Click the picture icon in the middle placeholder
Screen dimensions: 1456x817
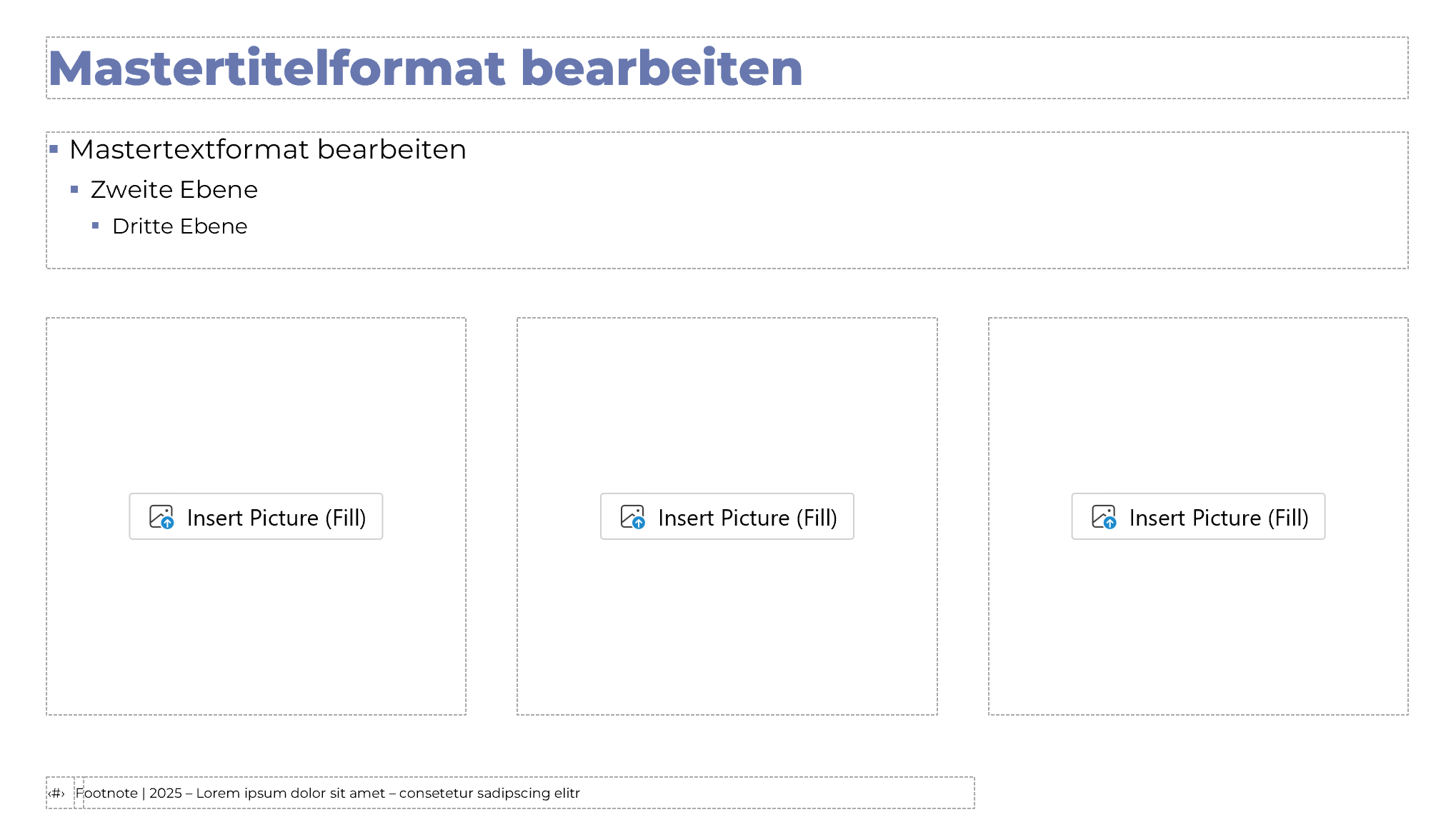pyautogui.click(x=633, y=516)
